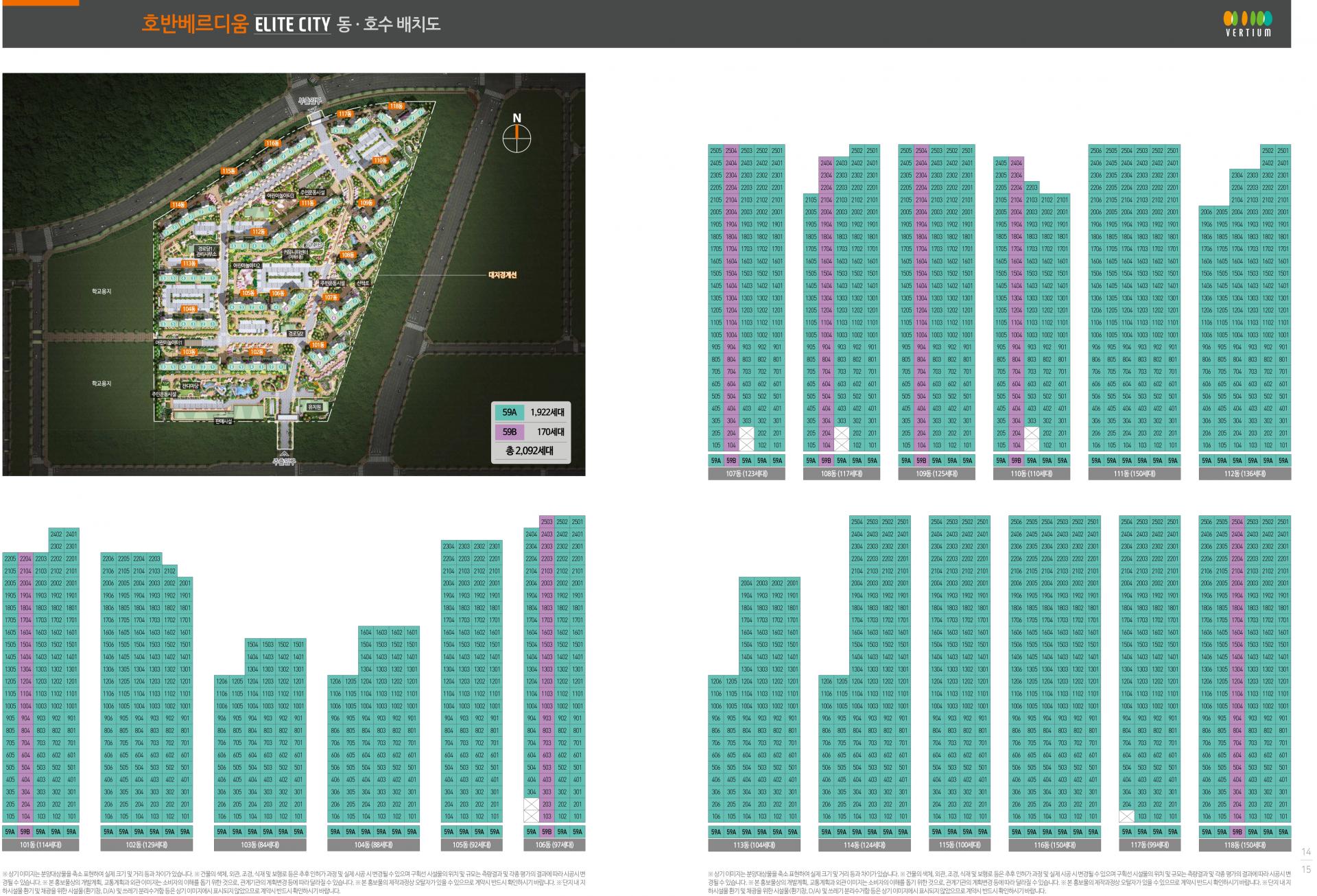Click the crossed-out cell next to 204 in 107동
Image resolution: width=1317 pixels, height=896 pixels.
pos(746,433)
